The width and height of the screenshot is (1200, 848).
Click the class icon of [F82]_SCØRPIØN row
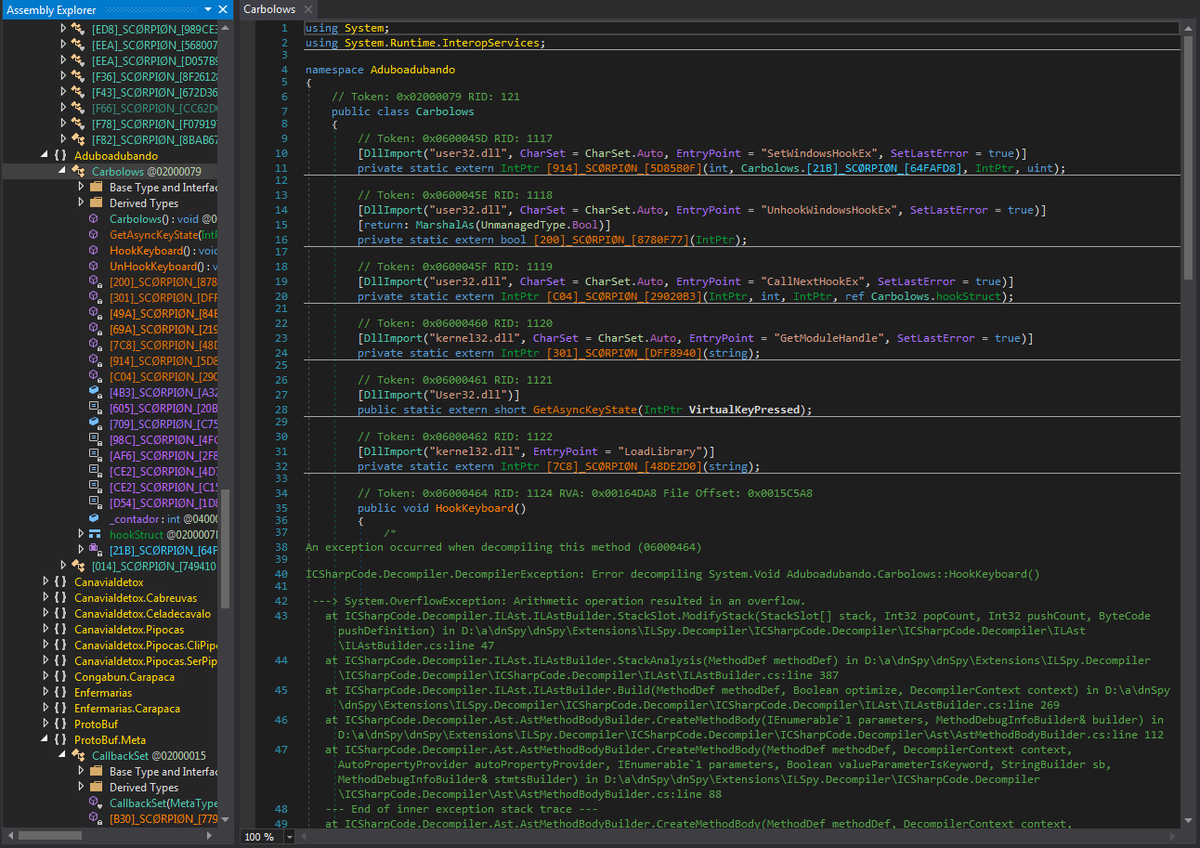tap(78, 140)
